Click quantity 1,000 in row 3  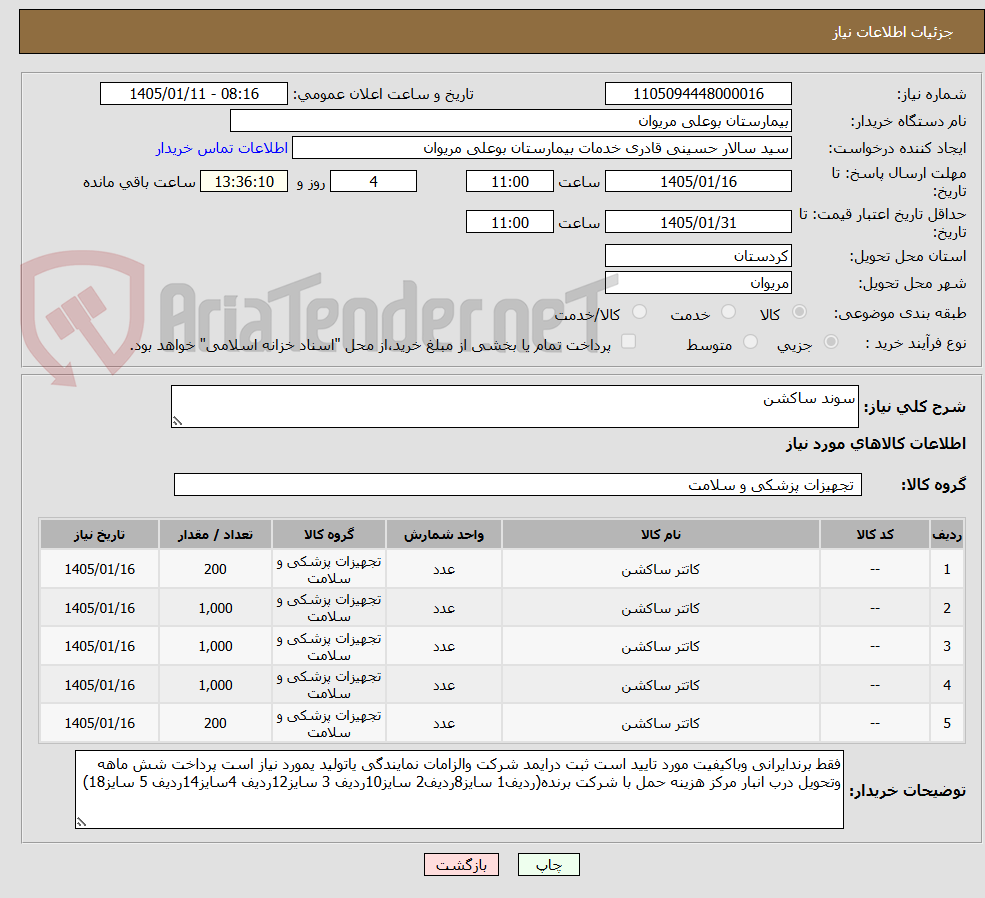[215, 646]
